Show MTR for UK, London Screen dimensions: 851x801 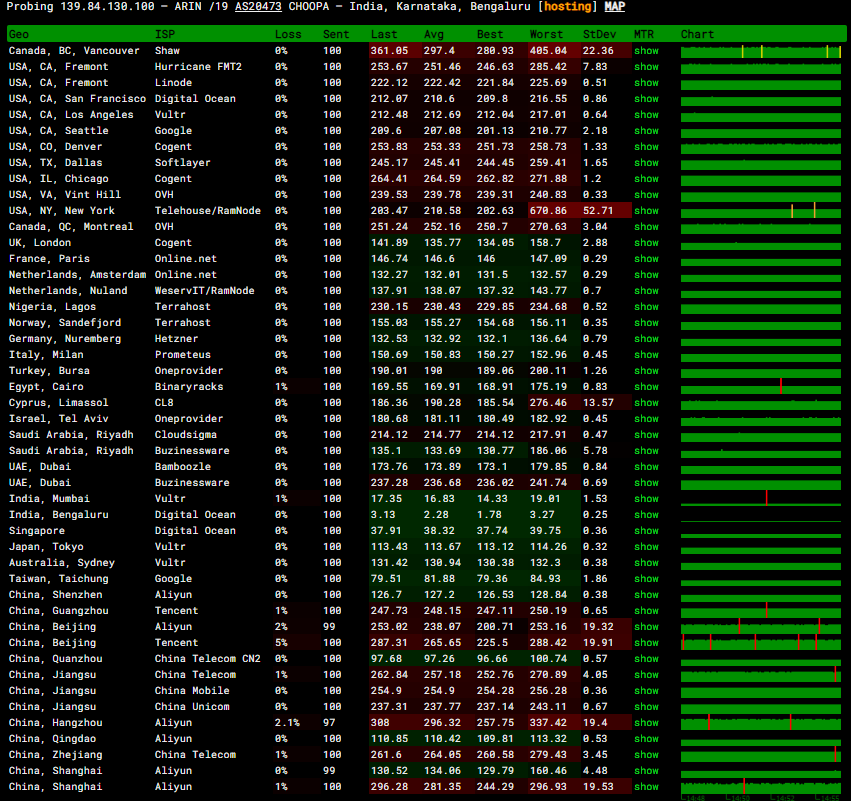(646, 243)
